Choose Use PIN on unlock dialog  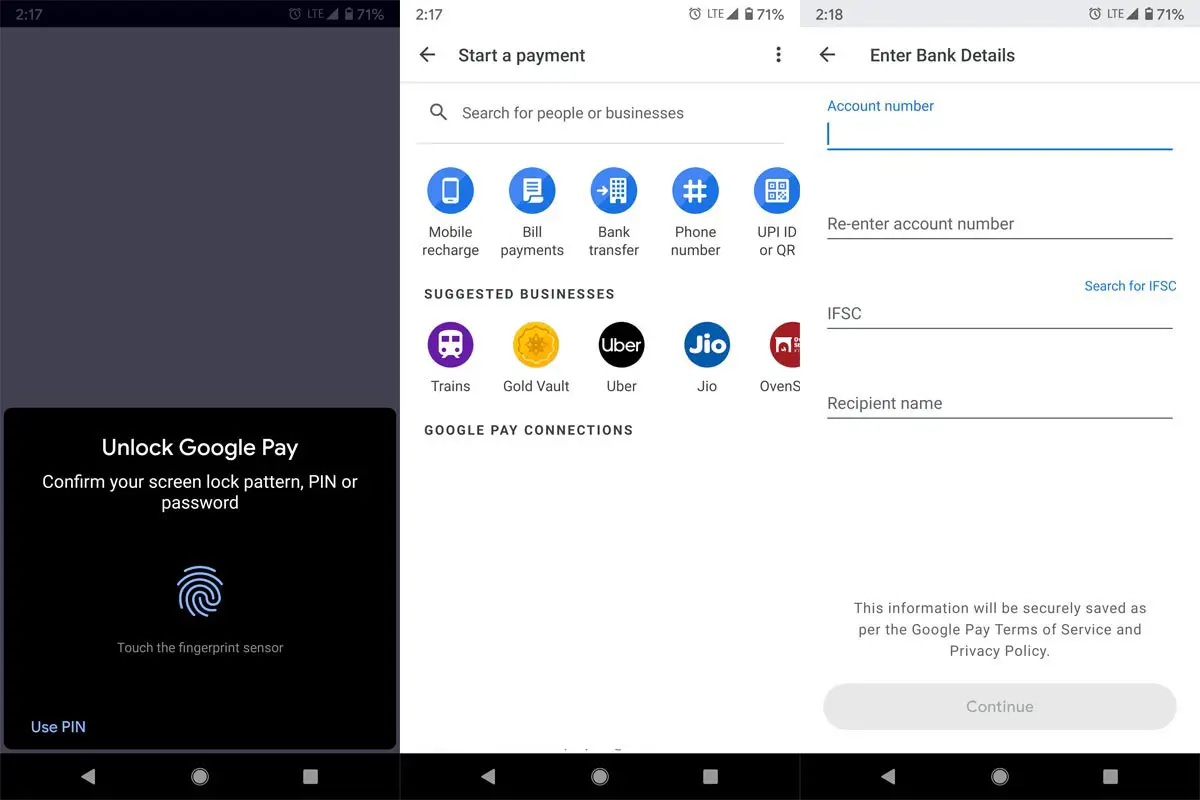(58, 727)
